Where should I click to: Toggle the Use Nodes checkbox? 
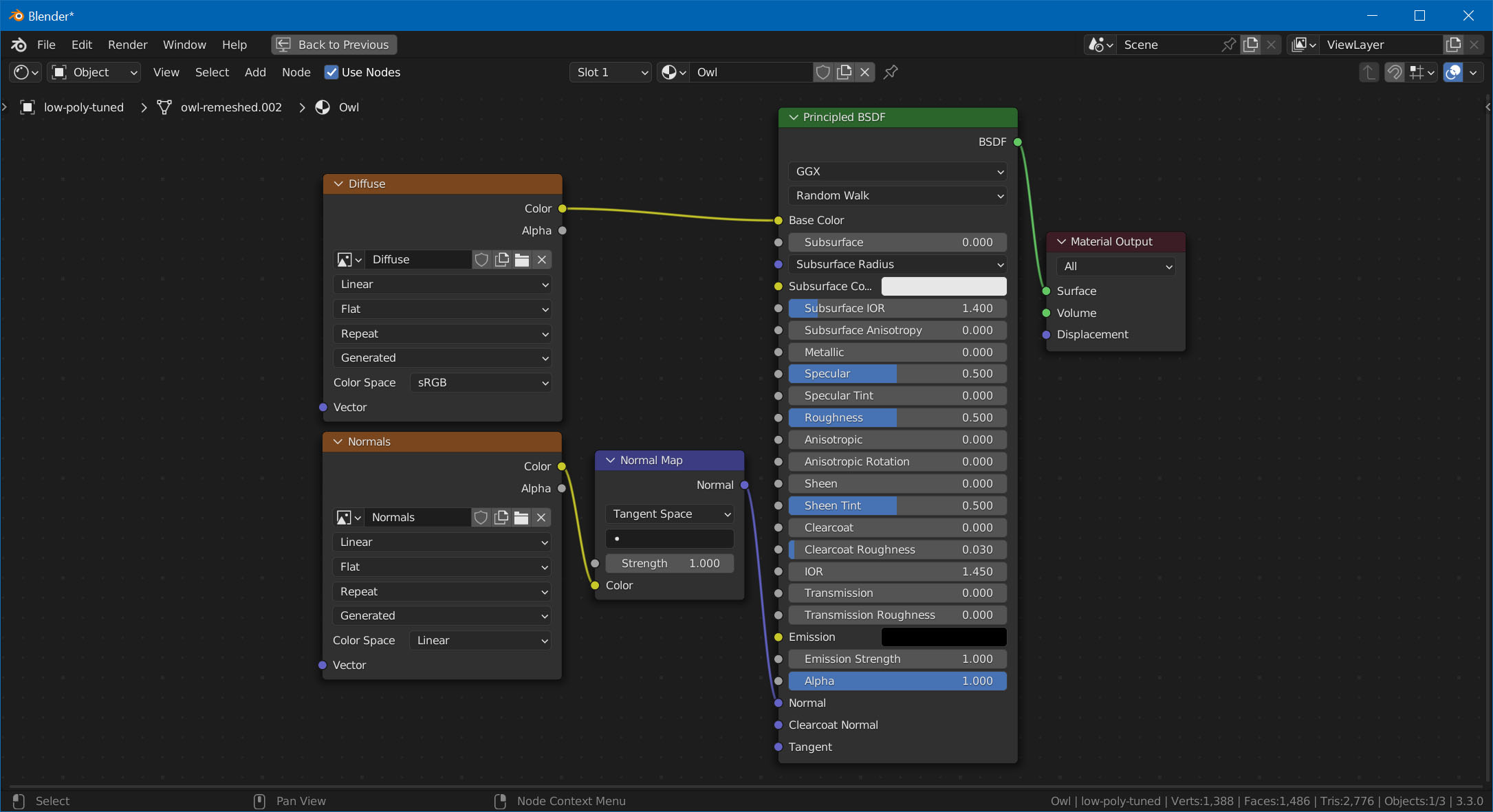pos(331,72)
